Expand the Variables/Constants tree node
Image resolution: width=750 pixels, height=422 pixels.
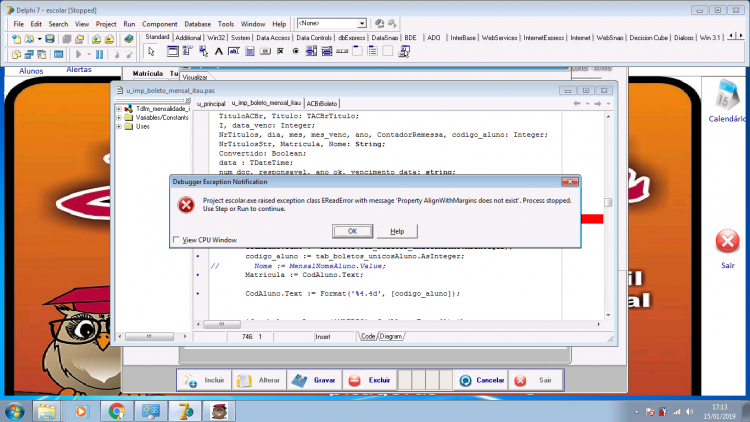click(119, 118)
